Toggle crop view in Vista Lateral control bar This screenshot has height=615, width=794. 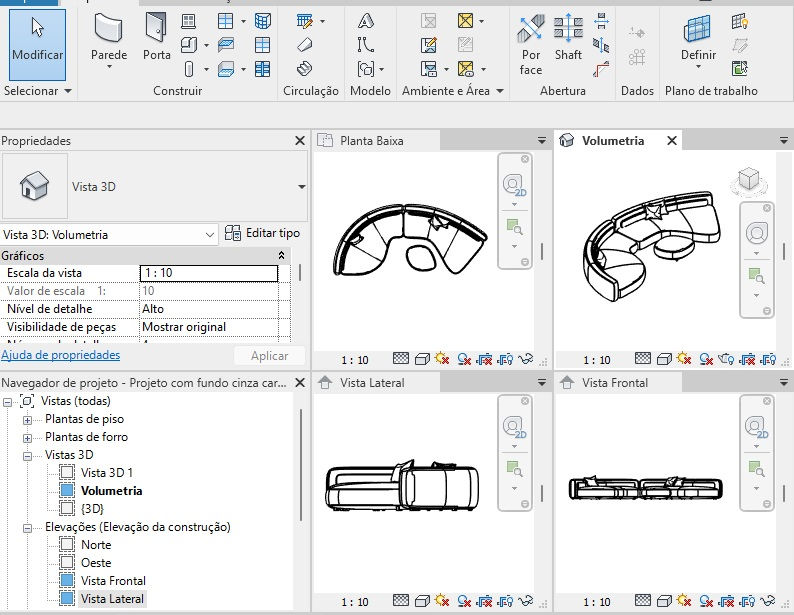(485, 601)
